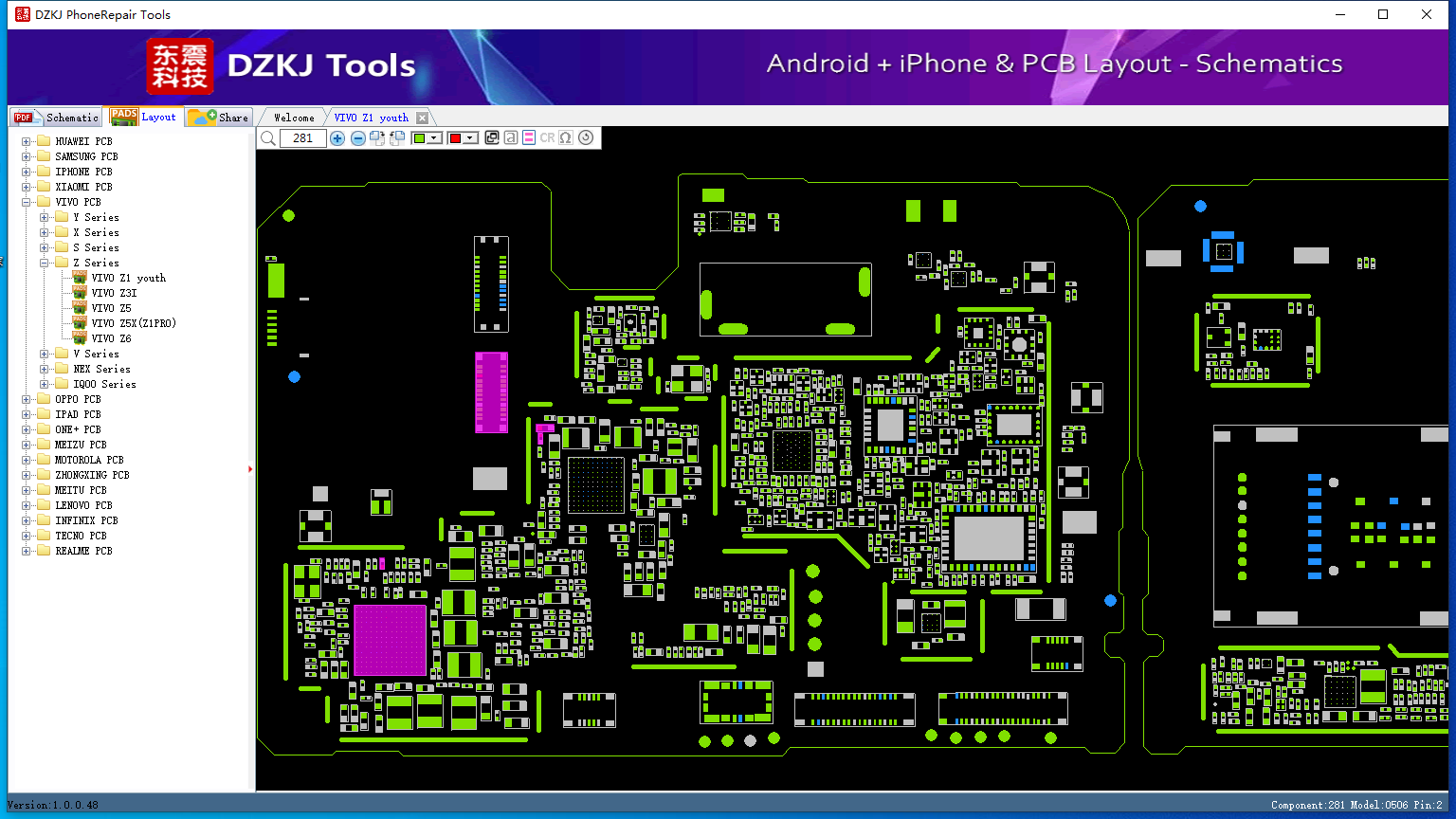This screenshot has height=819, width=1456.
Task: Rotate the board view clockwise
Action: click(377, 138)
